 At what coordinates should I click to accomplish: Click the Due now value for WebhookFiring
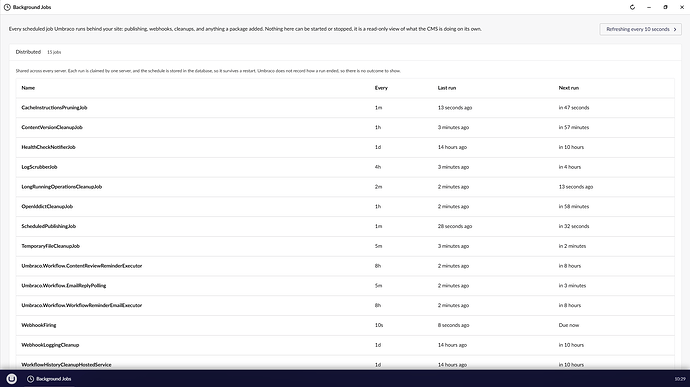(569, 325)
